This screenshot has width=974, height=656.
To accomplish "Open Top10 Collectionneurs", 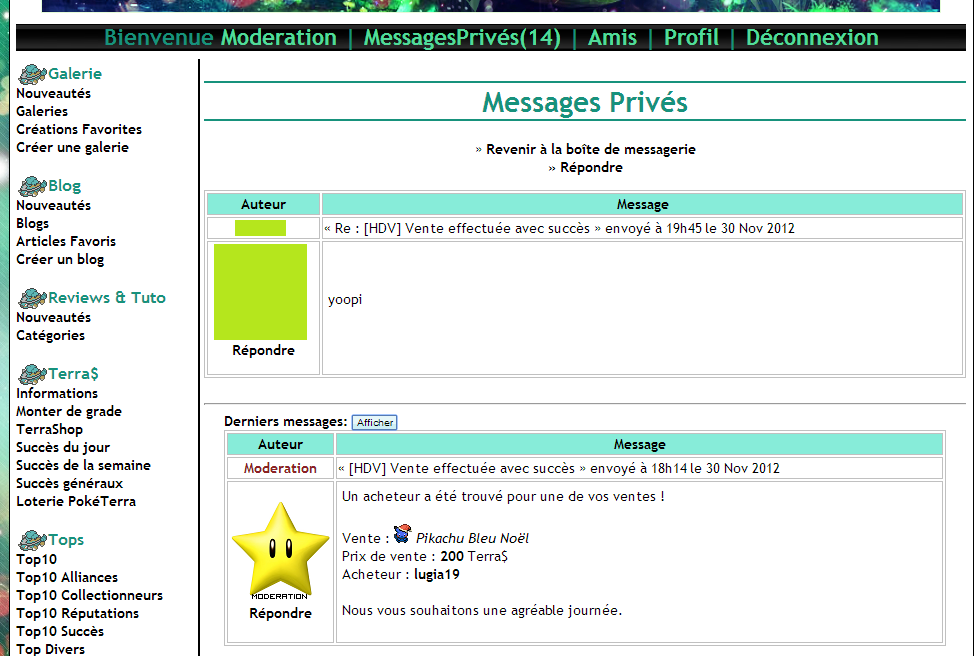I will 89,595.
